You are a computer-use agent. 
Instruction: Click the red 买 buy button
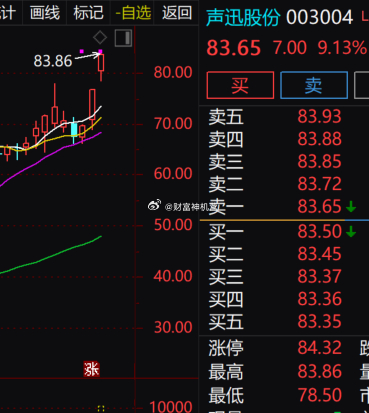[240, 85]
